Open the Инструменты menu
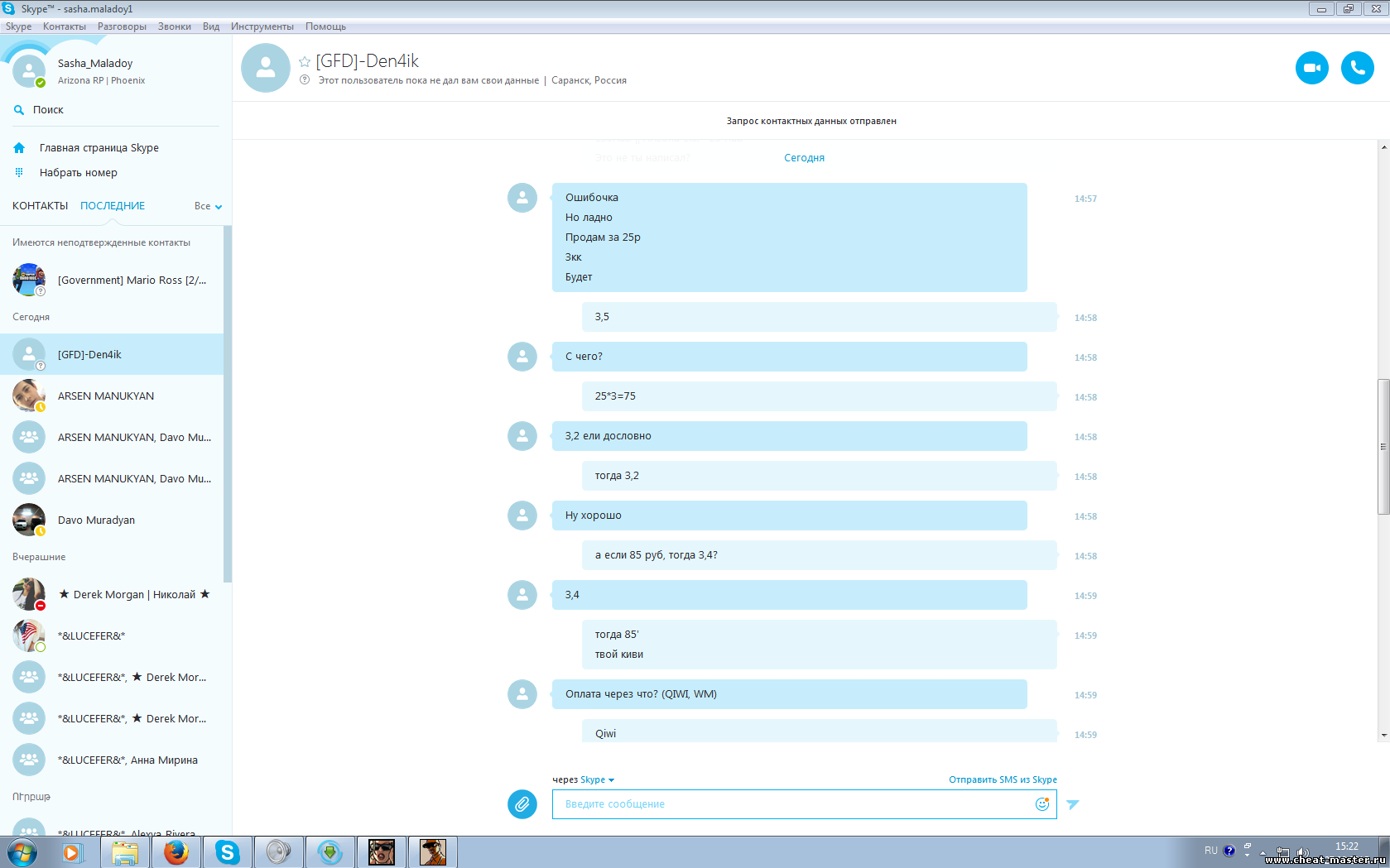 (x=262, y=26)
